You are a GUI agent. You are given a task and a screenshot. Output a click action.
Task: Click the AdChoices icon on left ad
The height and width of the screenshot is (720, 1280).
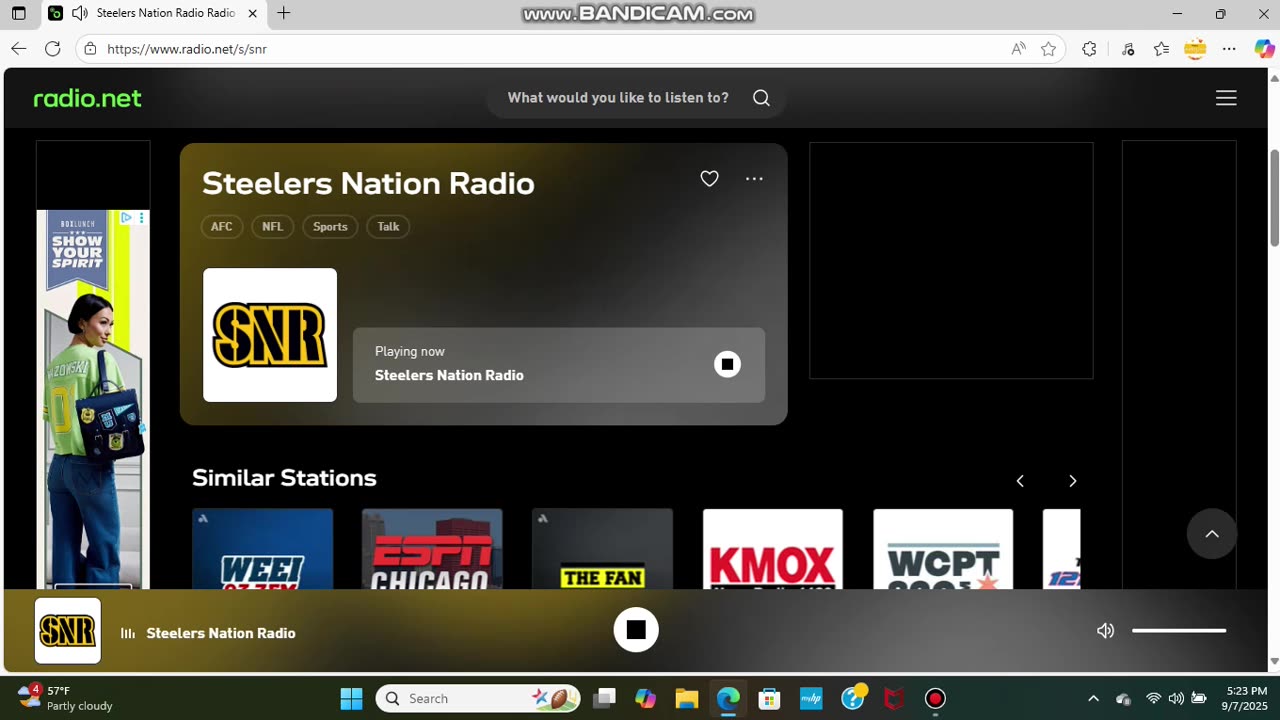[127, 217]
